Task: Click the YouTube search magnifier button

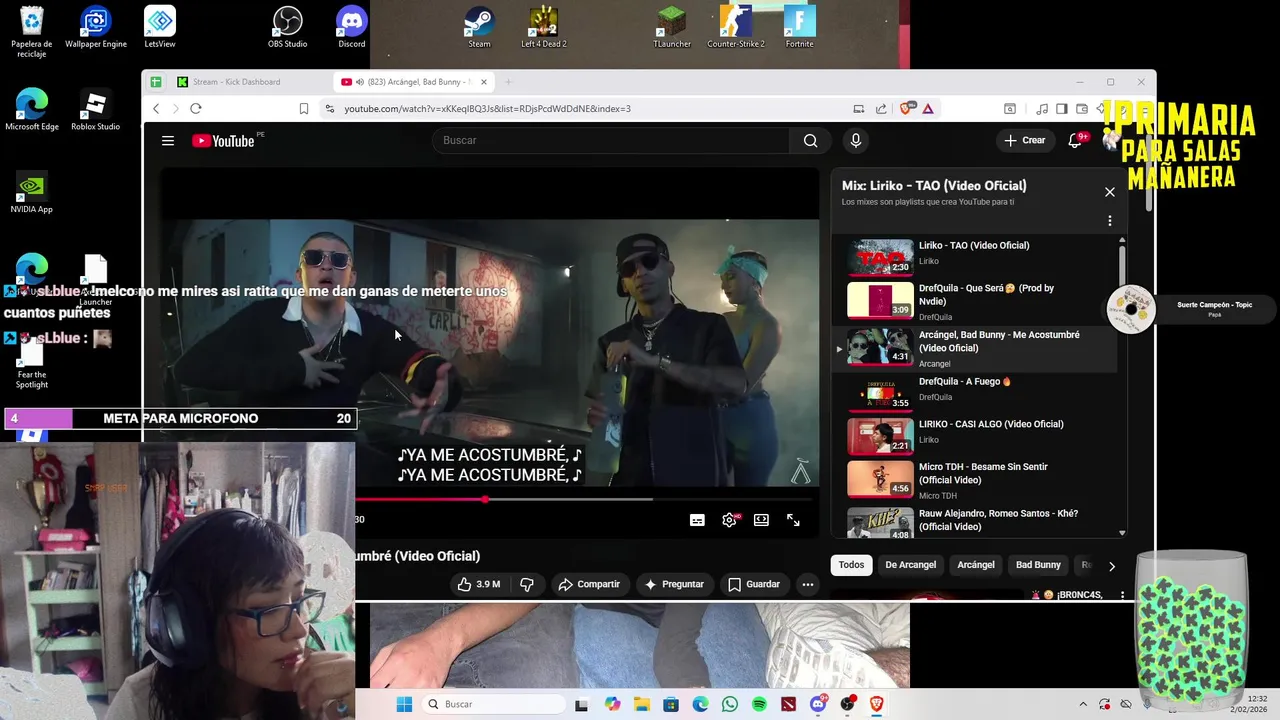Action: click(x=810, y=141)
